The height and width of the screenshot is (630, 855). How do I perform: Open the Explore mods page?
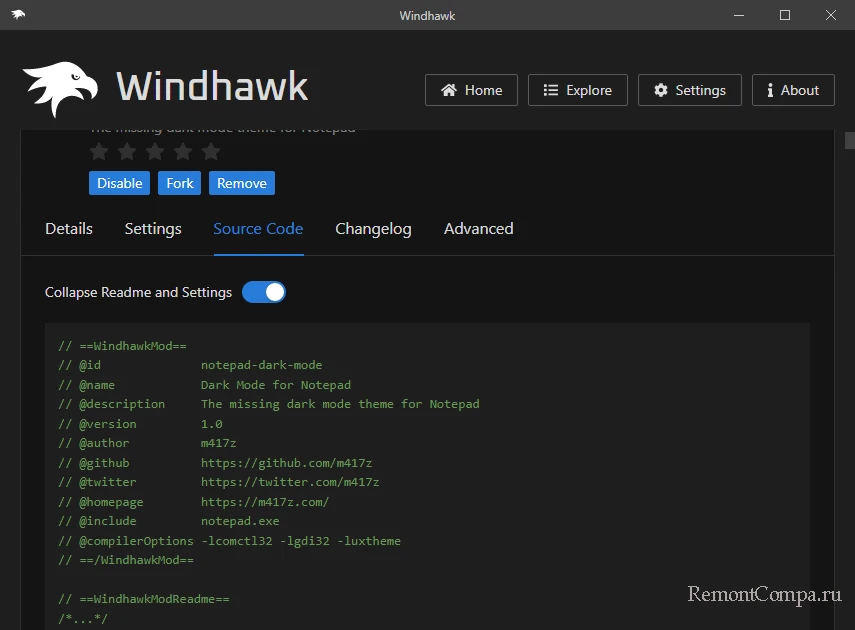point(577,90)
